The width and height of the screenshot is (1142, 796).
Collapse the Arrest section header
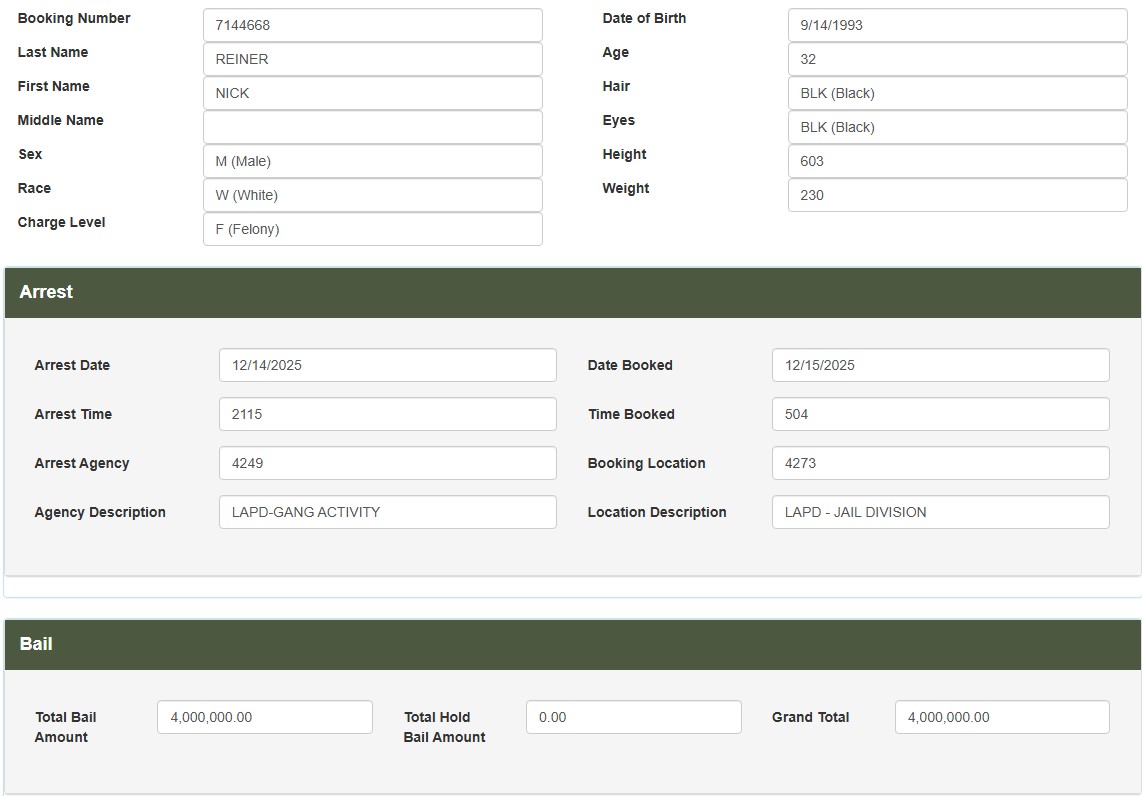[571, 292]
